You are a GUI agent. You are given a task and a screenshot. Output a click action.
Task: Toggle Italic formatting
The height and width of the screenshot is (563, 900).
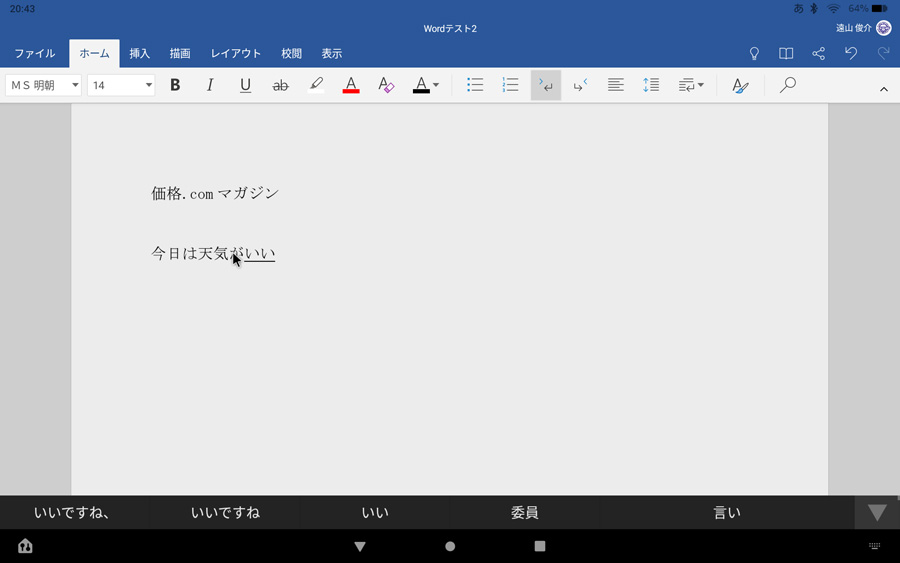tap(210, 85)
